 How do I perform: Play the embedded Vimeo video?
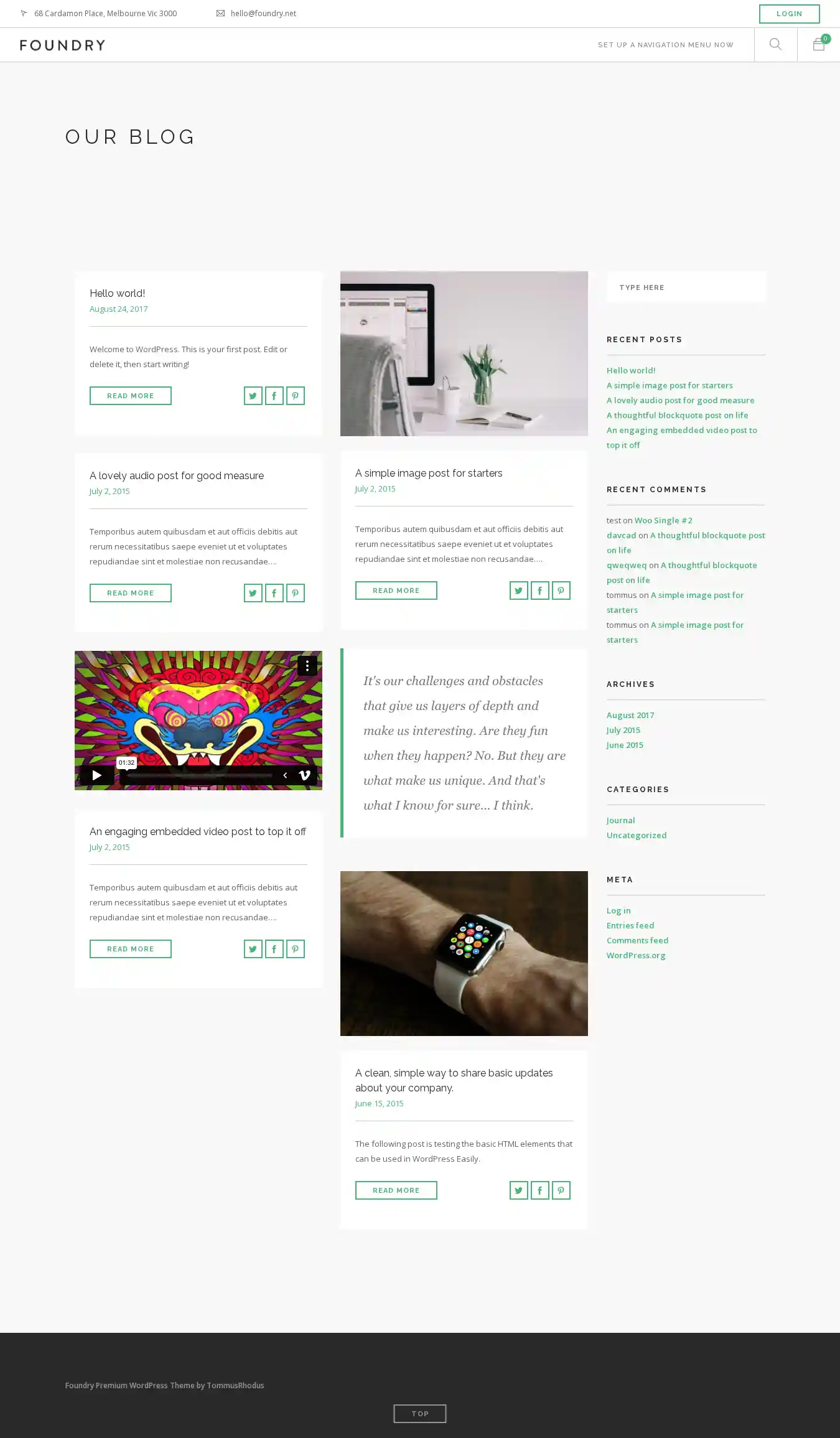pos(96,775)
